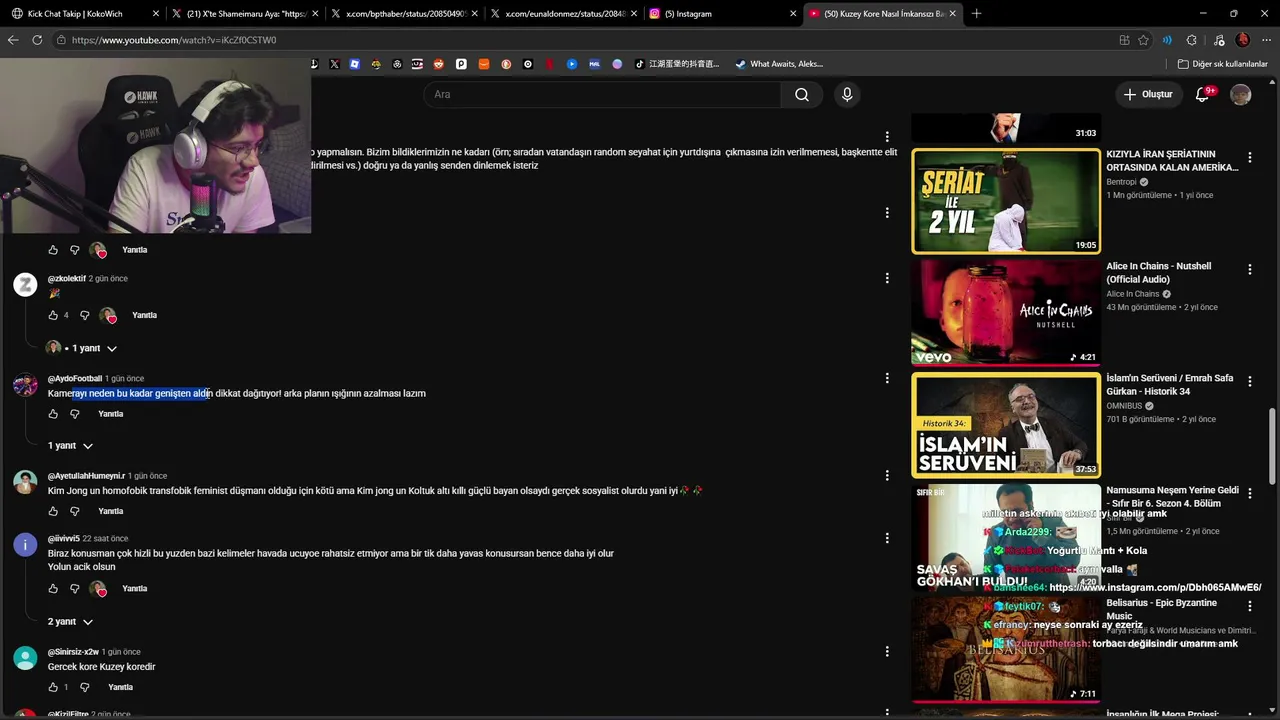
Task: Open actions menu for @iivivvi5 comment
Action: [x=886, y=538]
